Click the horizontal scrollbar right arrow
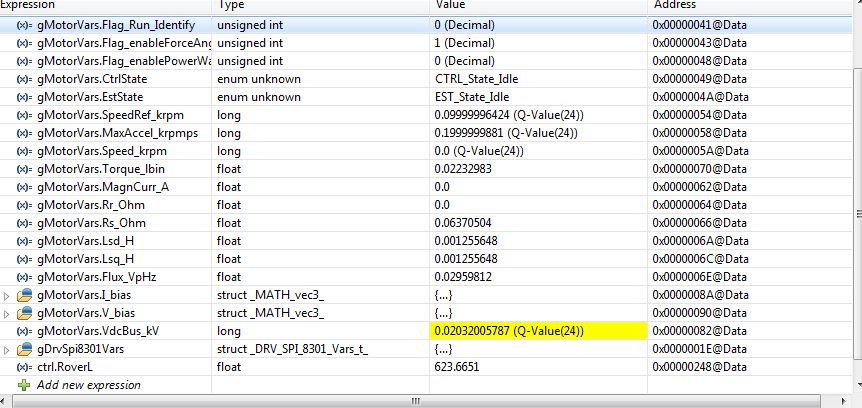The height and width of the screenshot is (408, 862). [844, 401]
